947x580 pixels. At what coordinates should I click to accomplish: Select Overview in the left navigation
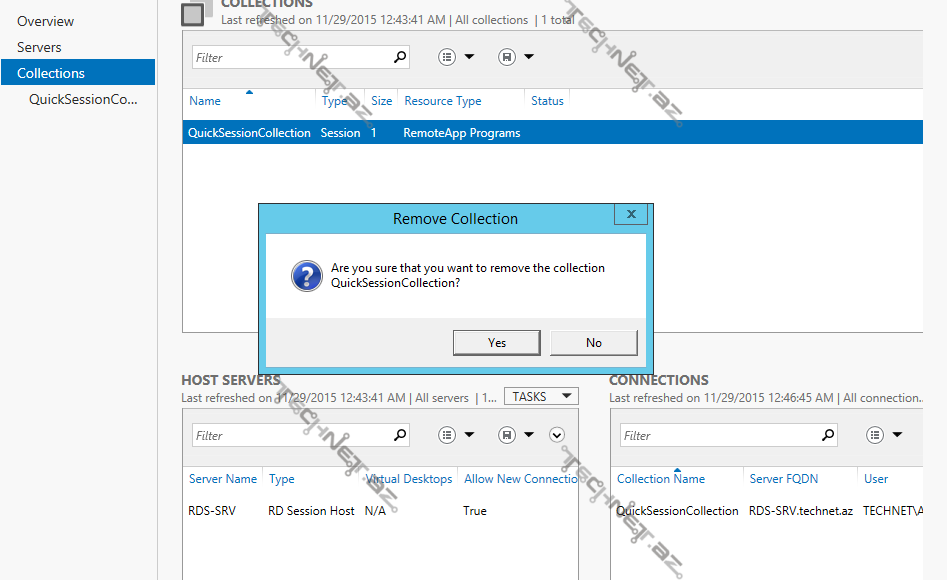click(x=45, y=21)
